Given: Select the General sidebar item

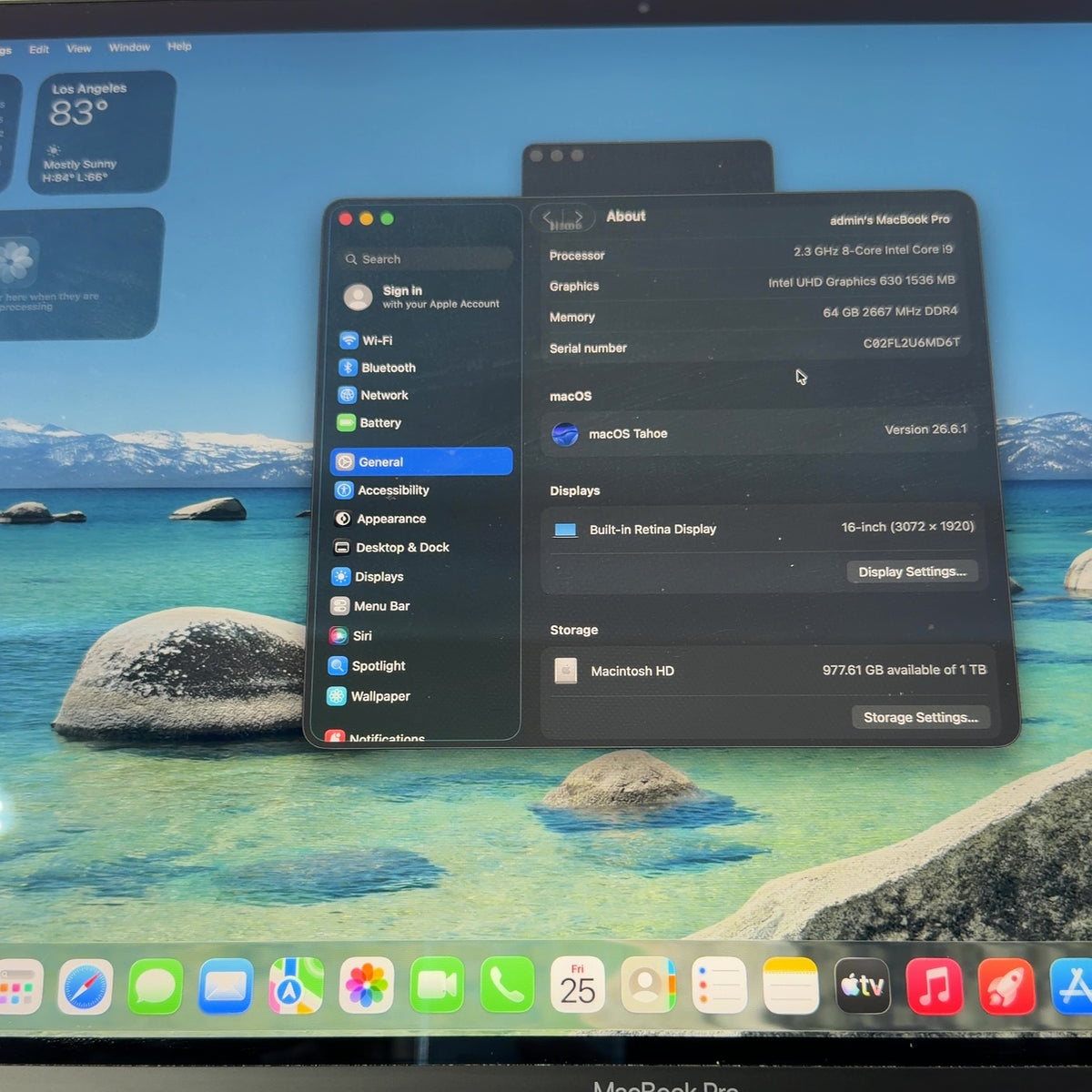Looking at the screenshot, I should pos(421,461).
